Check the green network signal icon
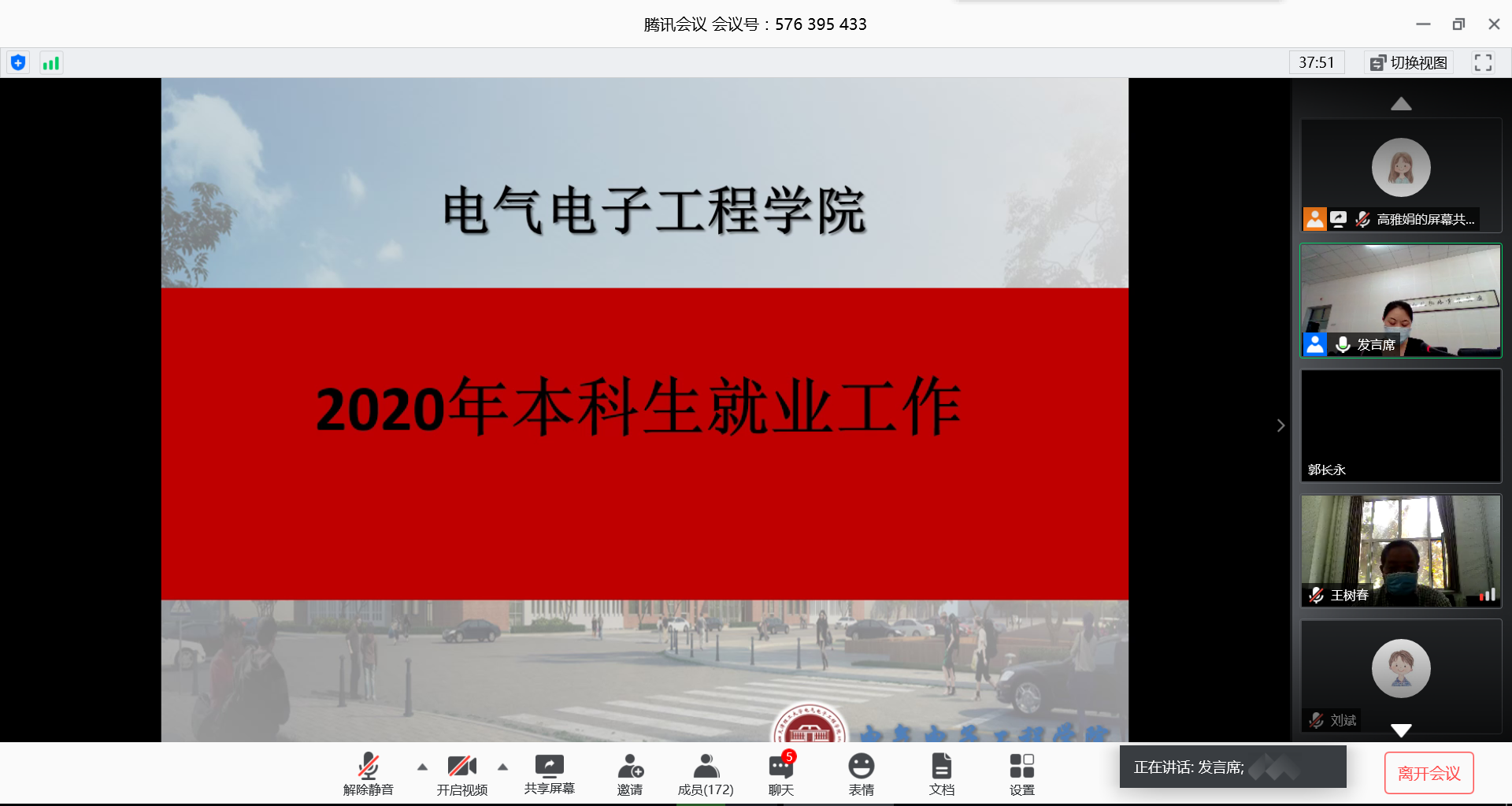Image resolution: width=1512 pixels, height=806 pixels. tap(51, 63)
